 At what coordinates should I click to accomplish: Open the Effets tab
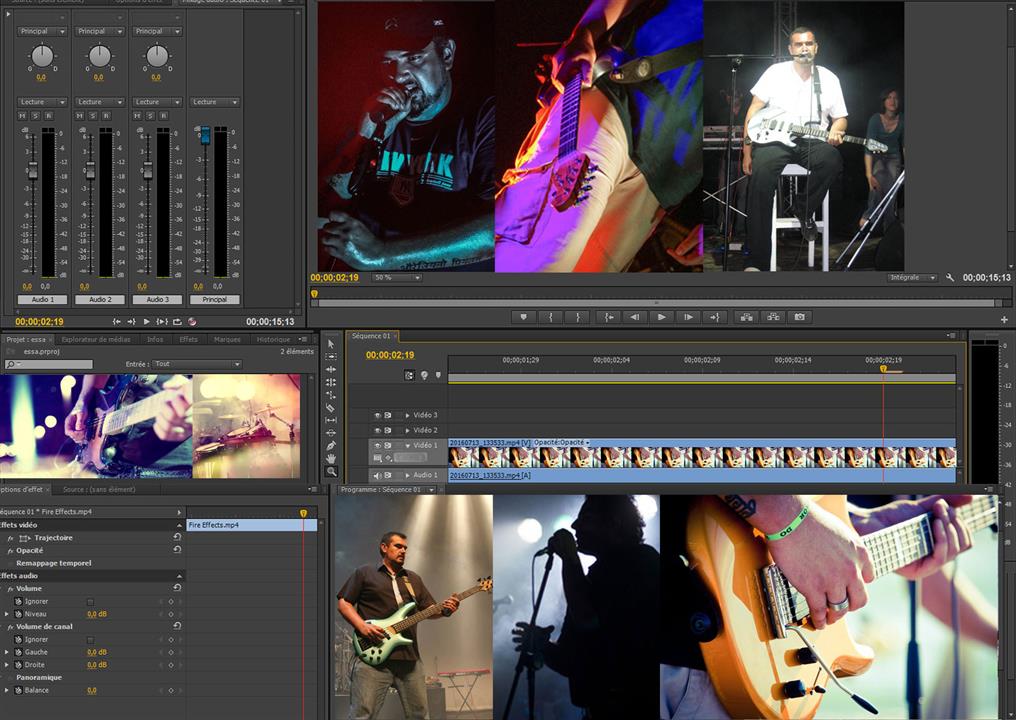189,339
